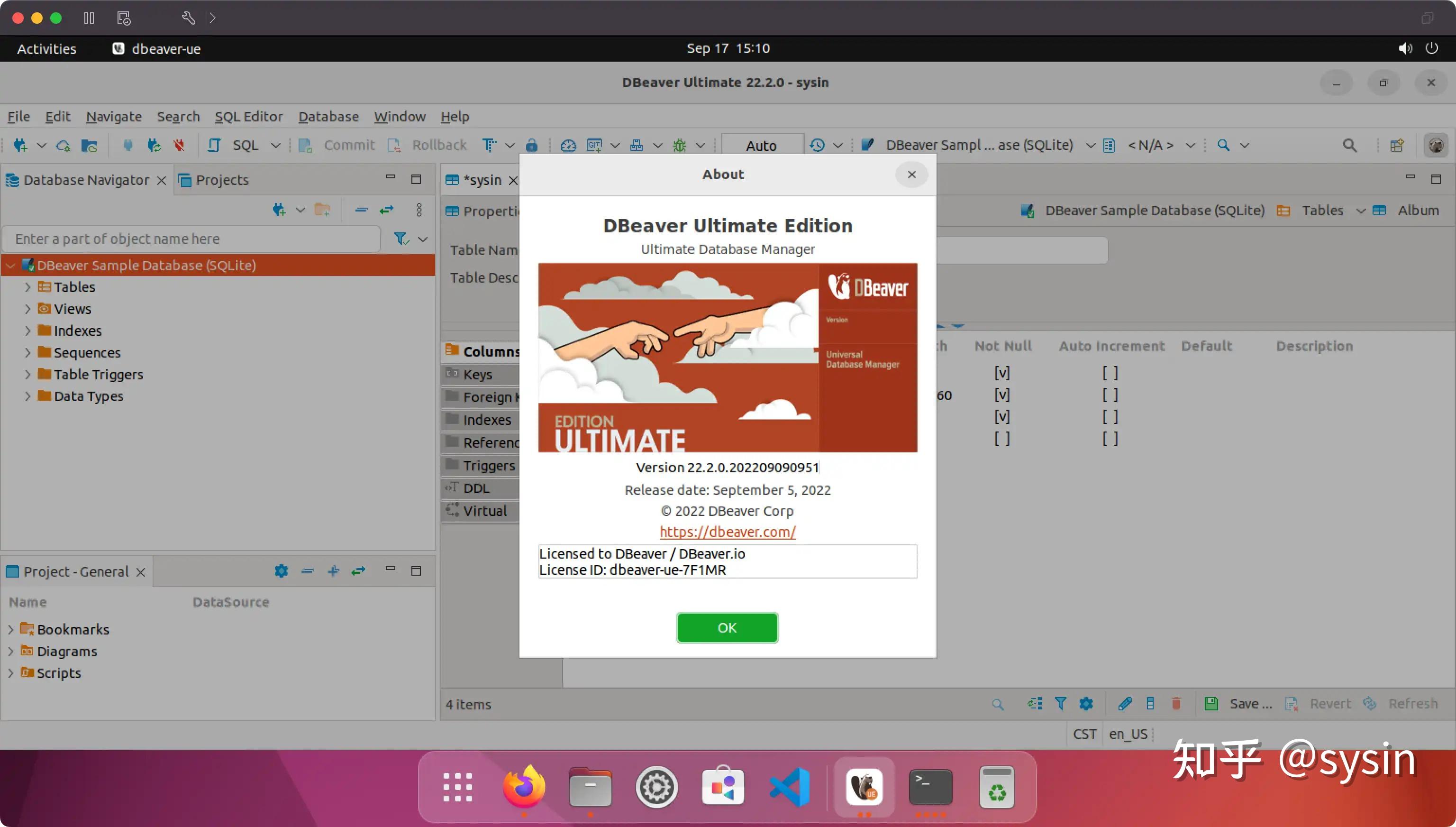Open a new SQL editor

[x=215, y=145]
